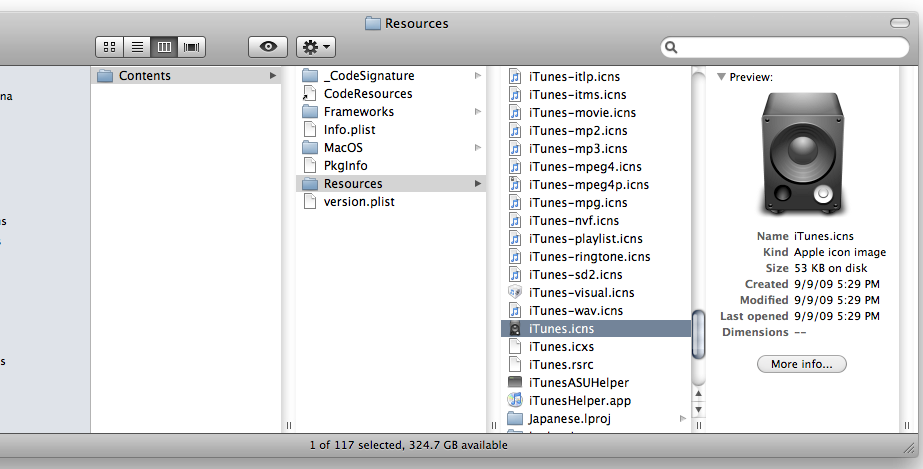The image size is (923, 469).
Task: Select the iTunesASUHelper executable icon
Action: click(x=515, y=382)
